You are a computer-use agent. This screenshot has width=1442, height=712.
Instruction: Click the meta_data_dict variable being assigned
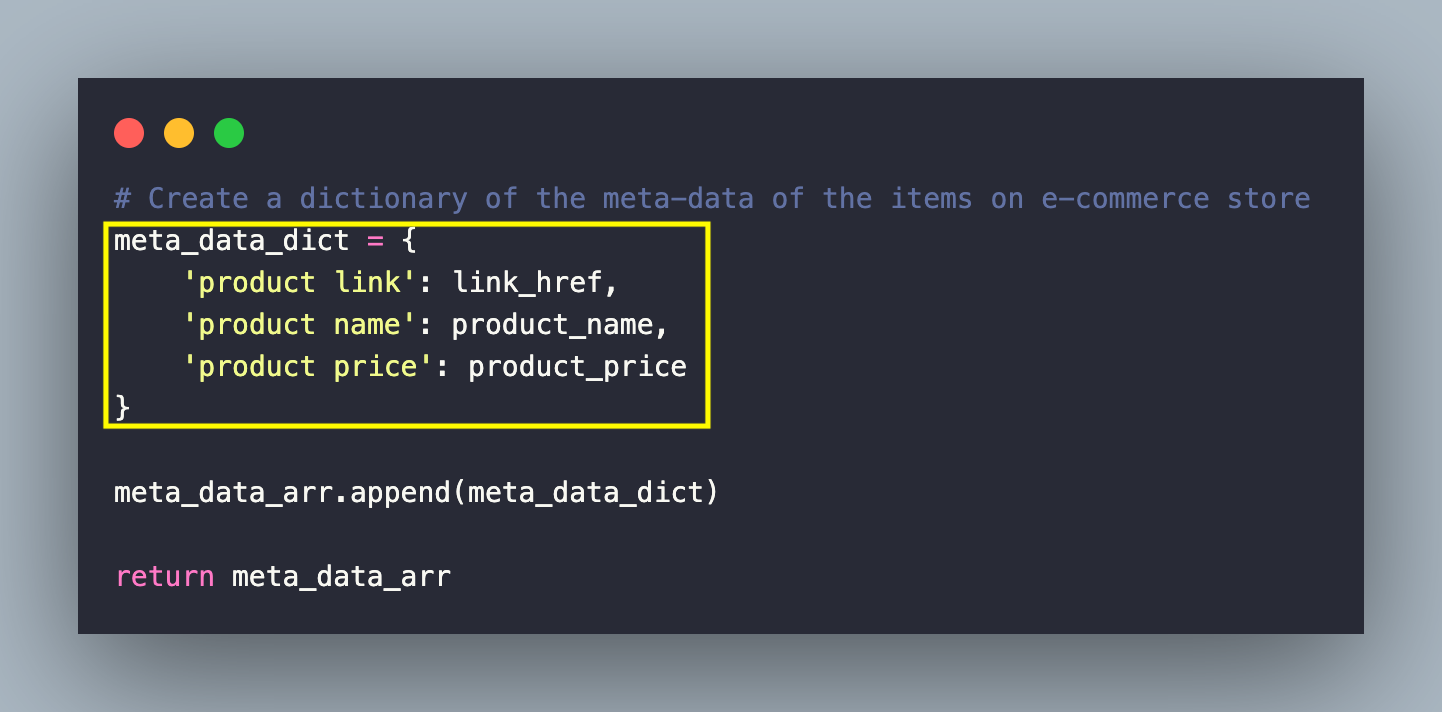(231, 241)
